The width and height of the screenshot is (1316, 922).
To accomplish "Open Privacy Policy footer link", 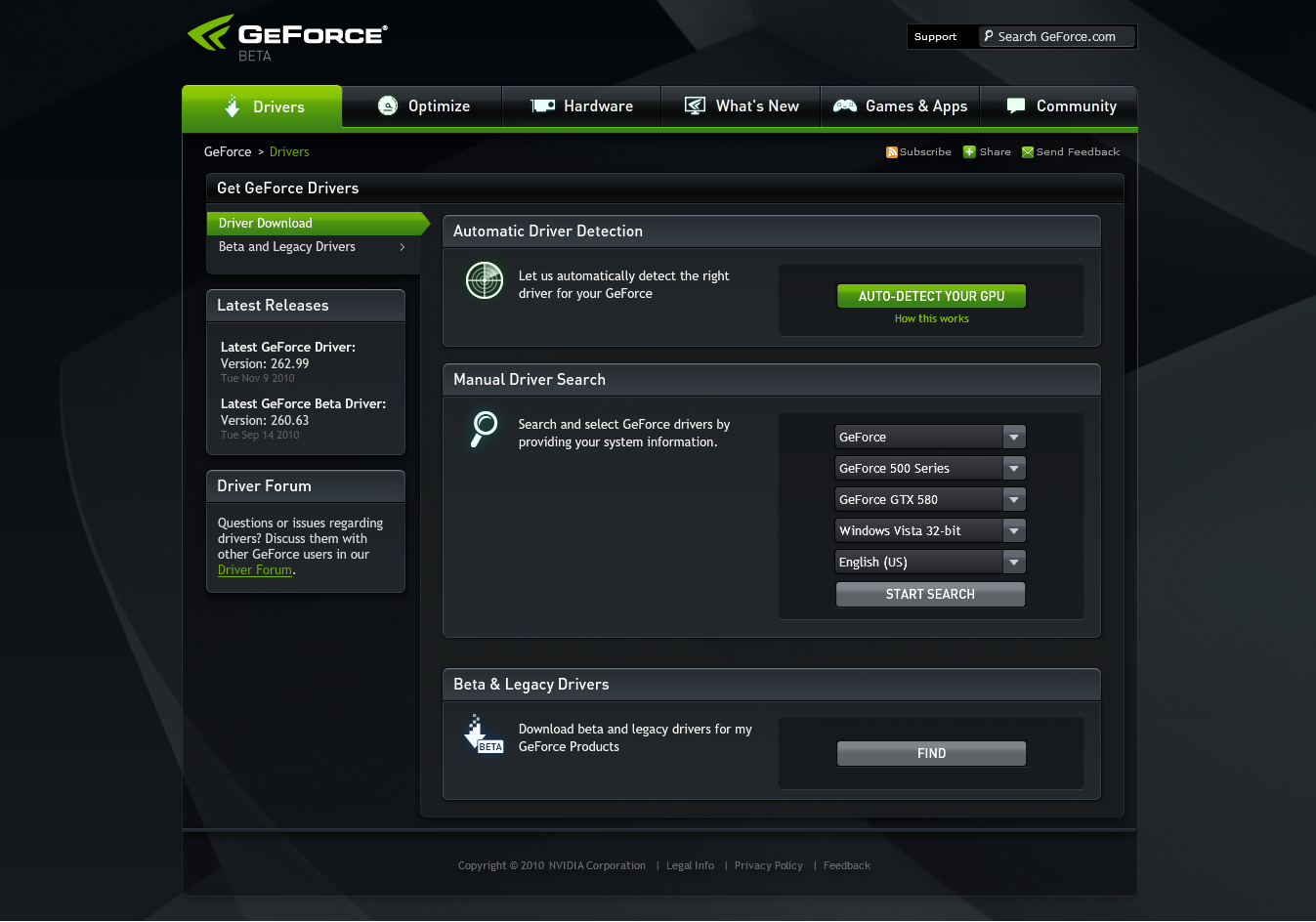I will [769, 866].
